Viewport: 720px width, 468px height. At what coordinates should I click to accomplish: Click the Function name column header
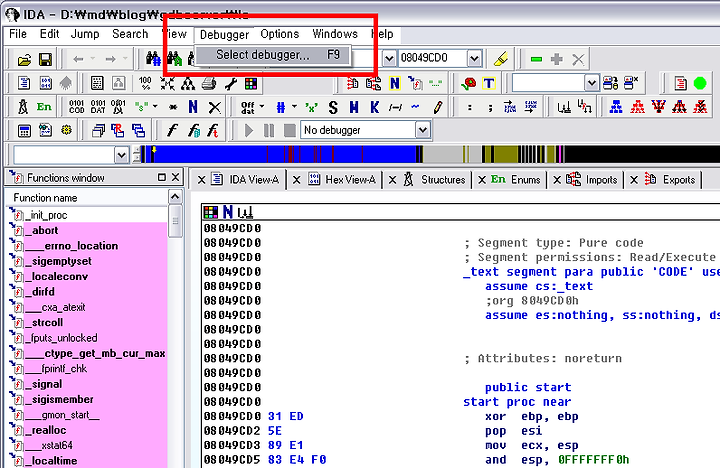[87, 198]
